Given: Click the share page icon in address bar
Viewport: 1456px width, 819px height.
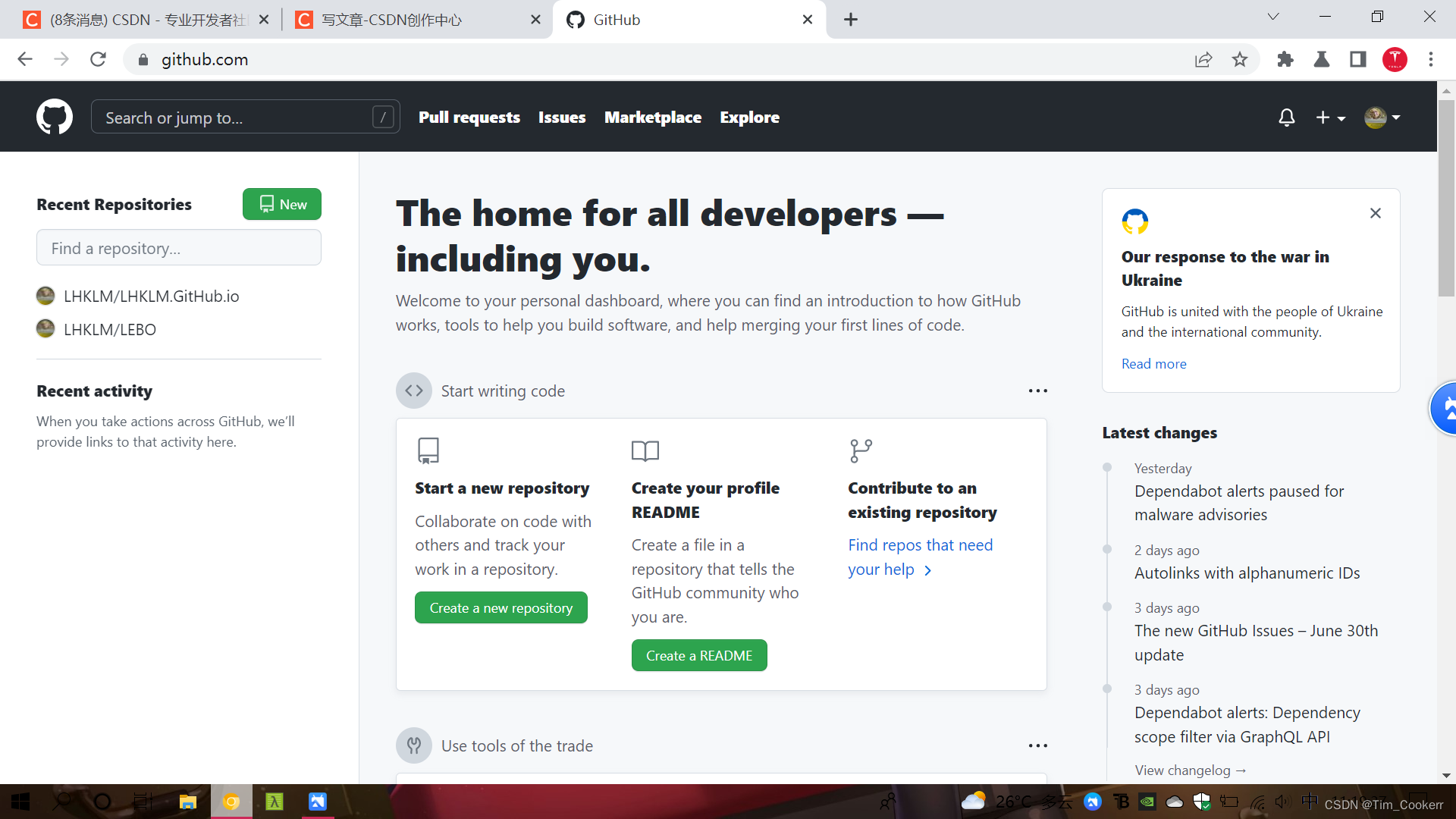Looking at the screenshot, I should pyautogui.click(x=1203, y=59).
